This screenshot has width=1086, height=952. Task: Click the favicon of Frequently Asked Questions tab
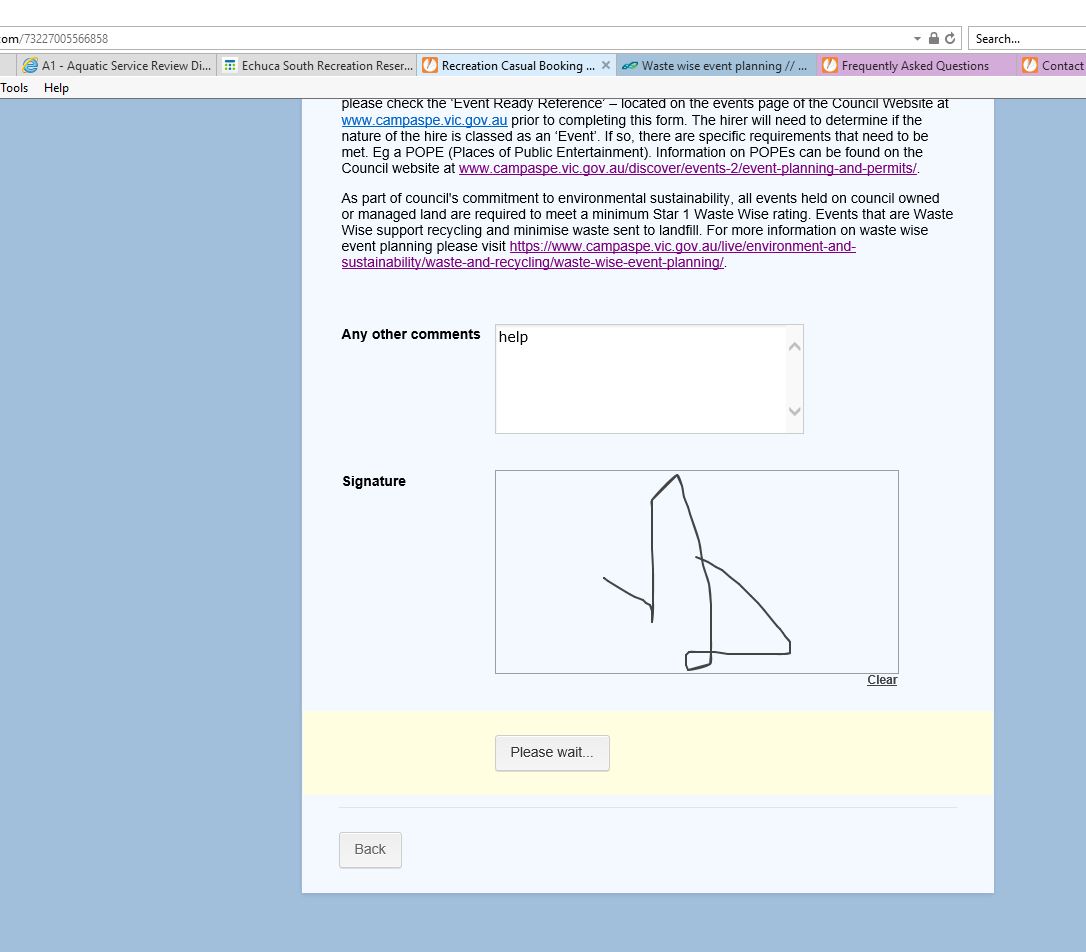(x=830, y=65)
